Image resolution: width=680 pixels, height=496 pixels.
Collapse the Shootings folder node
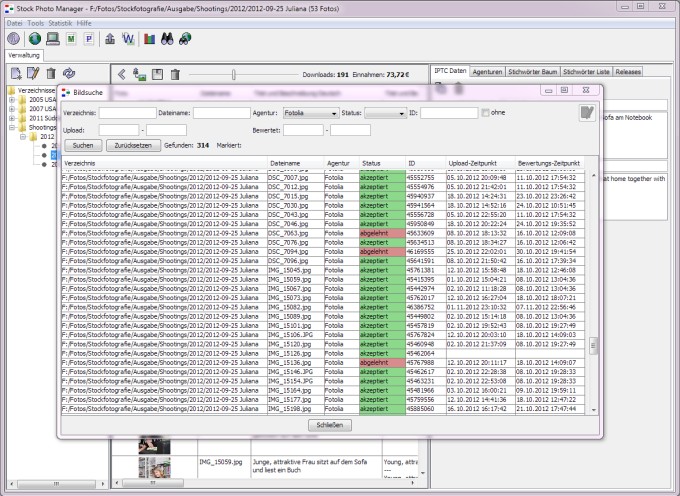click(12, 127)
